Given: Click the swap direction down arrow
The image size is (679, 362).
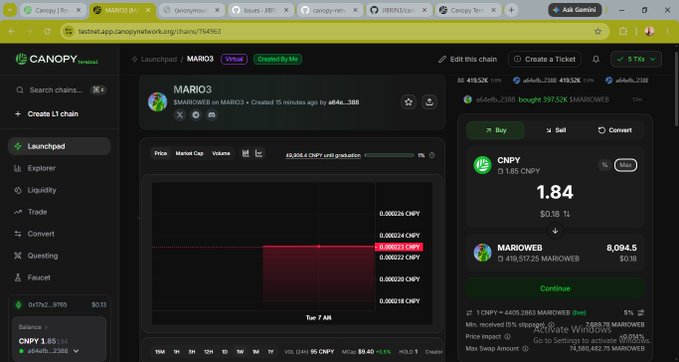Looking at the screenshot, I should coord(555,231).
